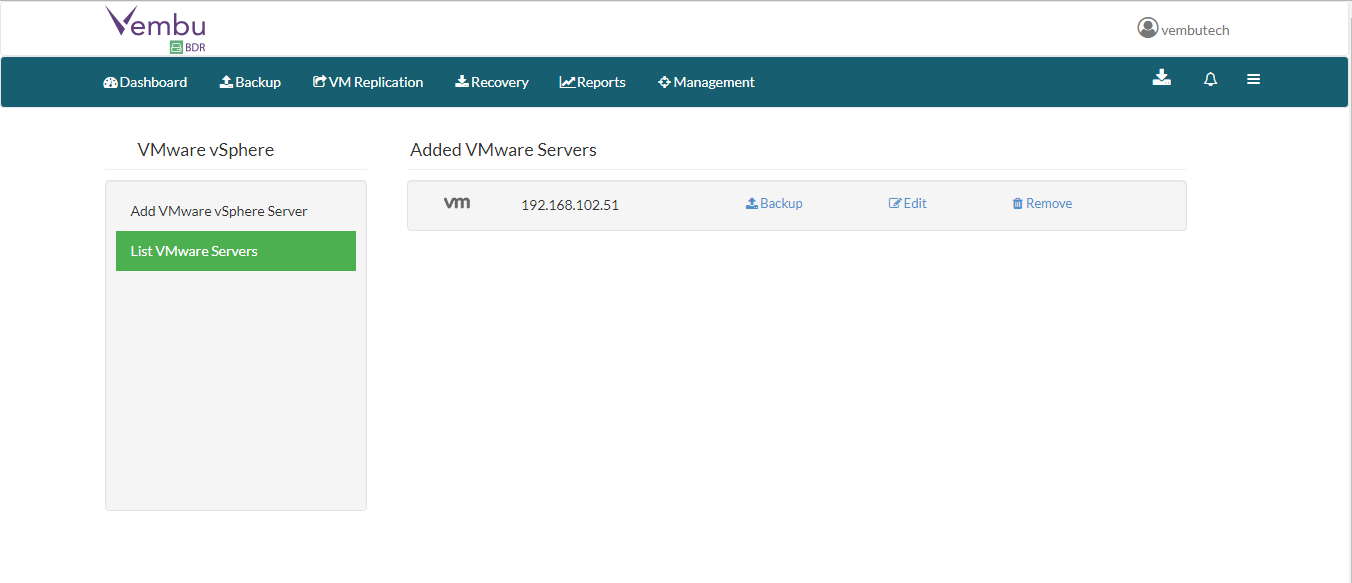
Task: Click Edit link for server 192.168.102.51
Action: (x=908, y=203)
